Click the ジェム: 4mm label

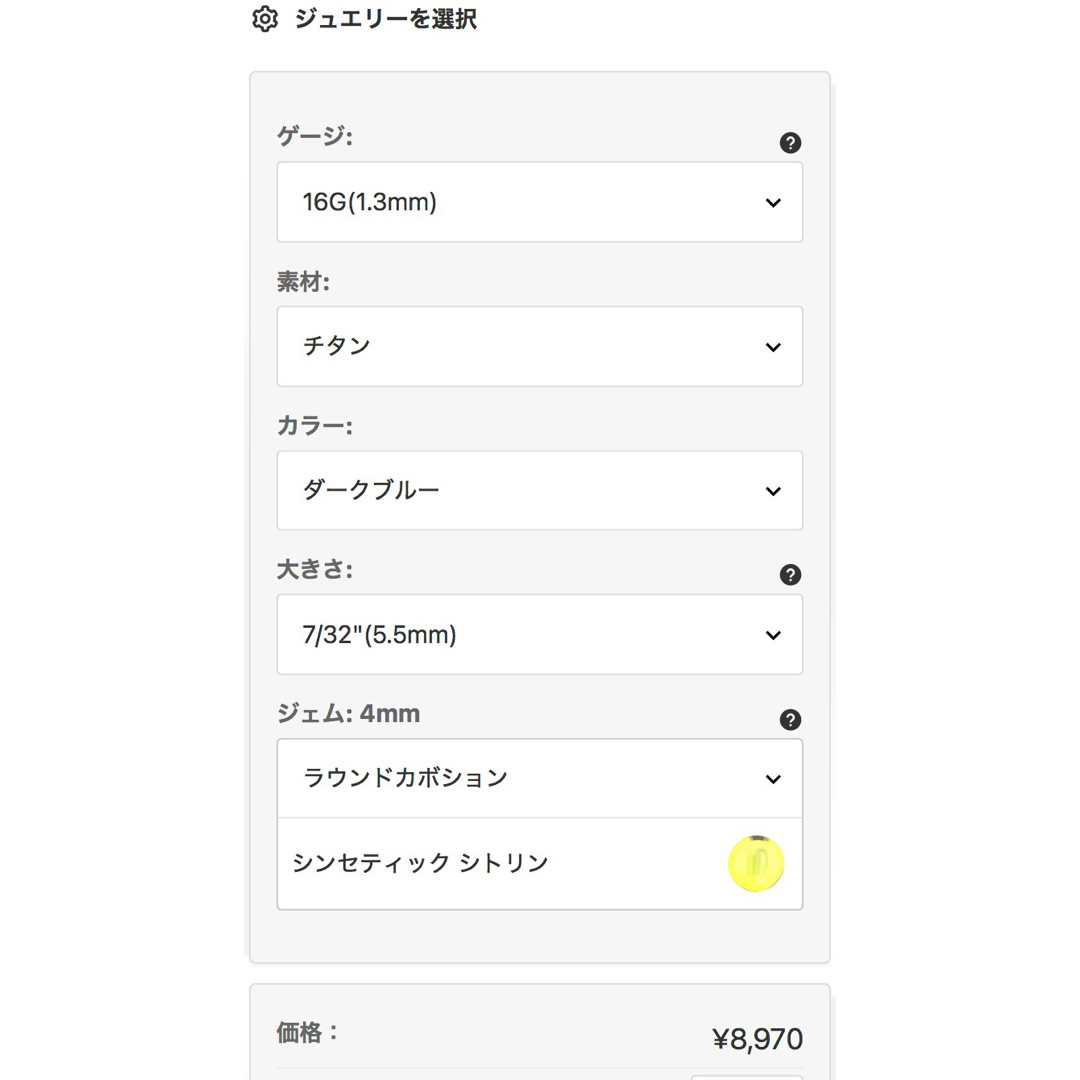pos(348,714)
